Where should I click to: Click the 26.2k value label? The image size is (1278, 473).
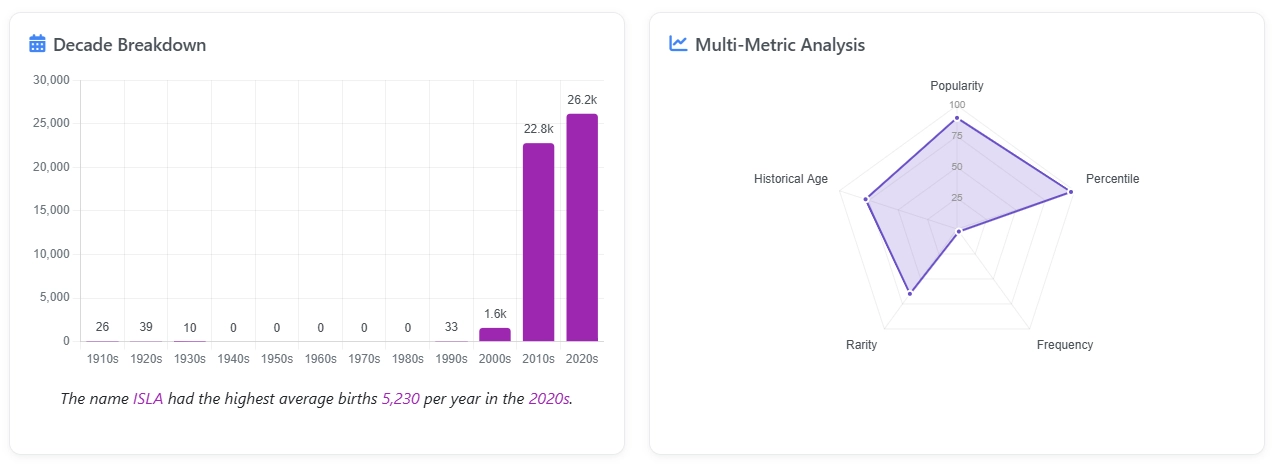(582, 100)
